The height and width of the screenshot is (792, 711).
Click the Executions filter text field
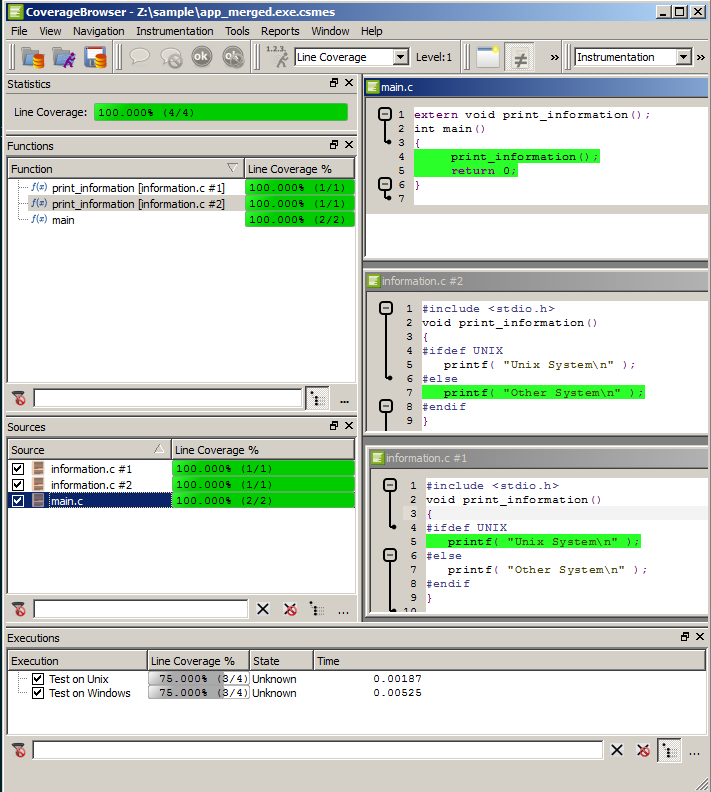click(317, 750)
